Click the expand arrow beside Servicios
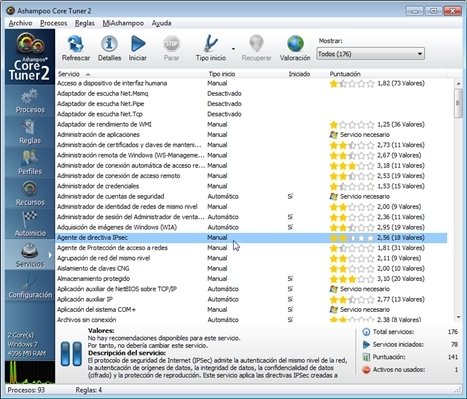467x399 pixels. point(50,255)
